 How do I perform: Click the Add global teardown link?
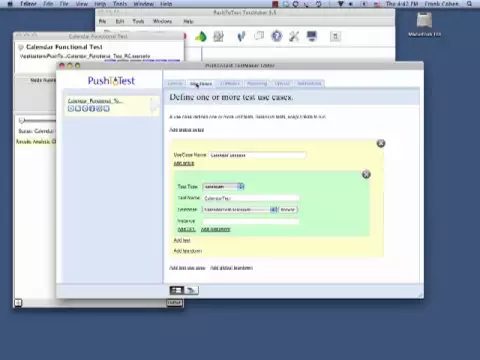point(231,268)
